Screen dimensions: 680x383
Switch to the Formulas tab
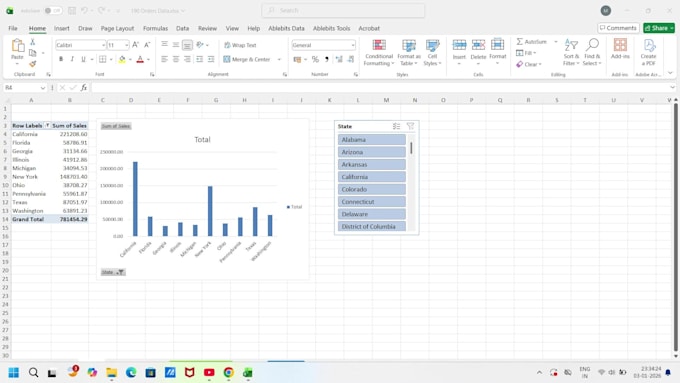155,28
